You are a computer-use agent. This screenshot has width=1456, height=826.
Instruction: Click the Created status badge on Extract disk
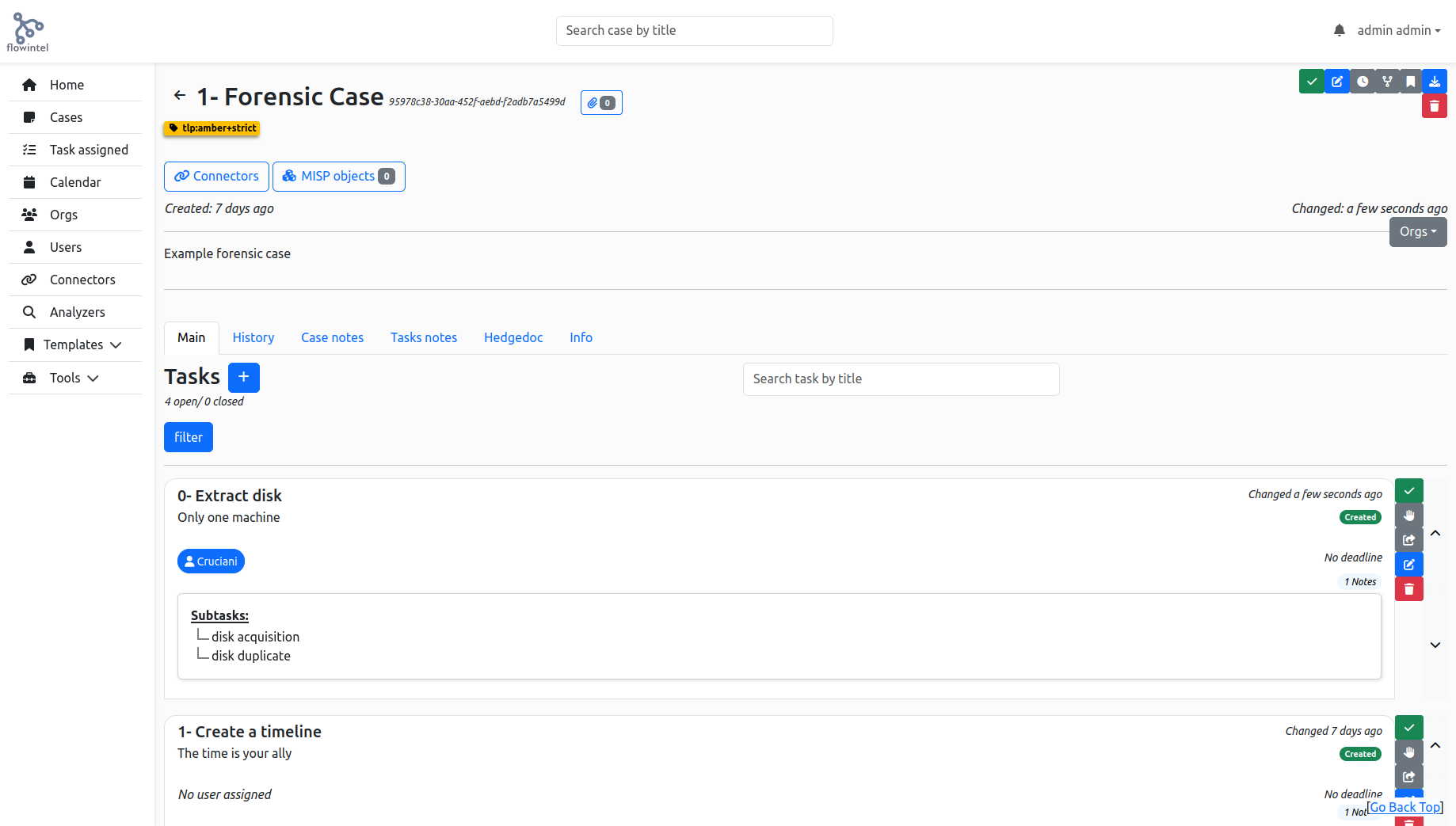[x=1360, y=517]
